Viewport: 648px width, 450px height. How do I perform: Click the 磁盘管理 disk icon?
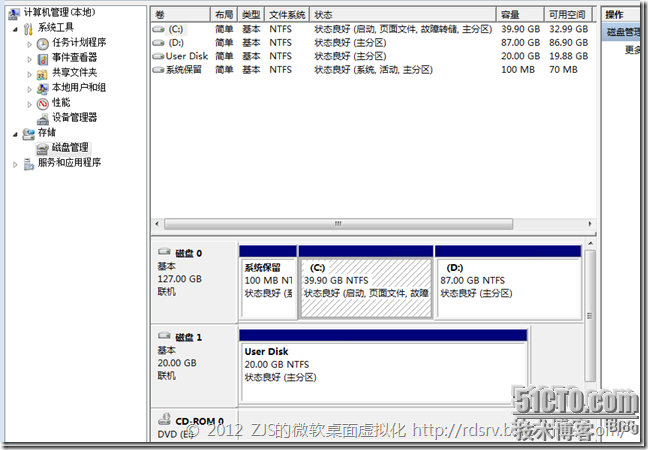42,149
